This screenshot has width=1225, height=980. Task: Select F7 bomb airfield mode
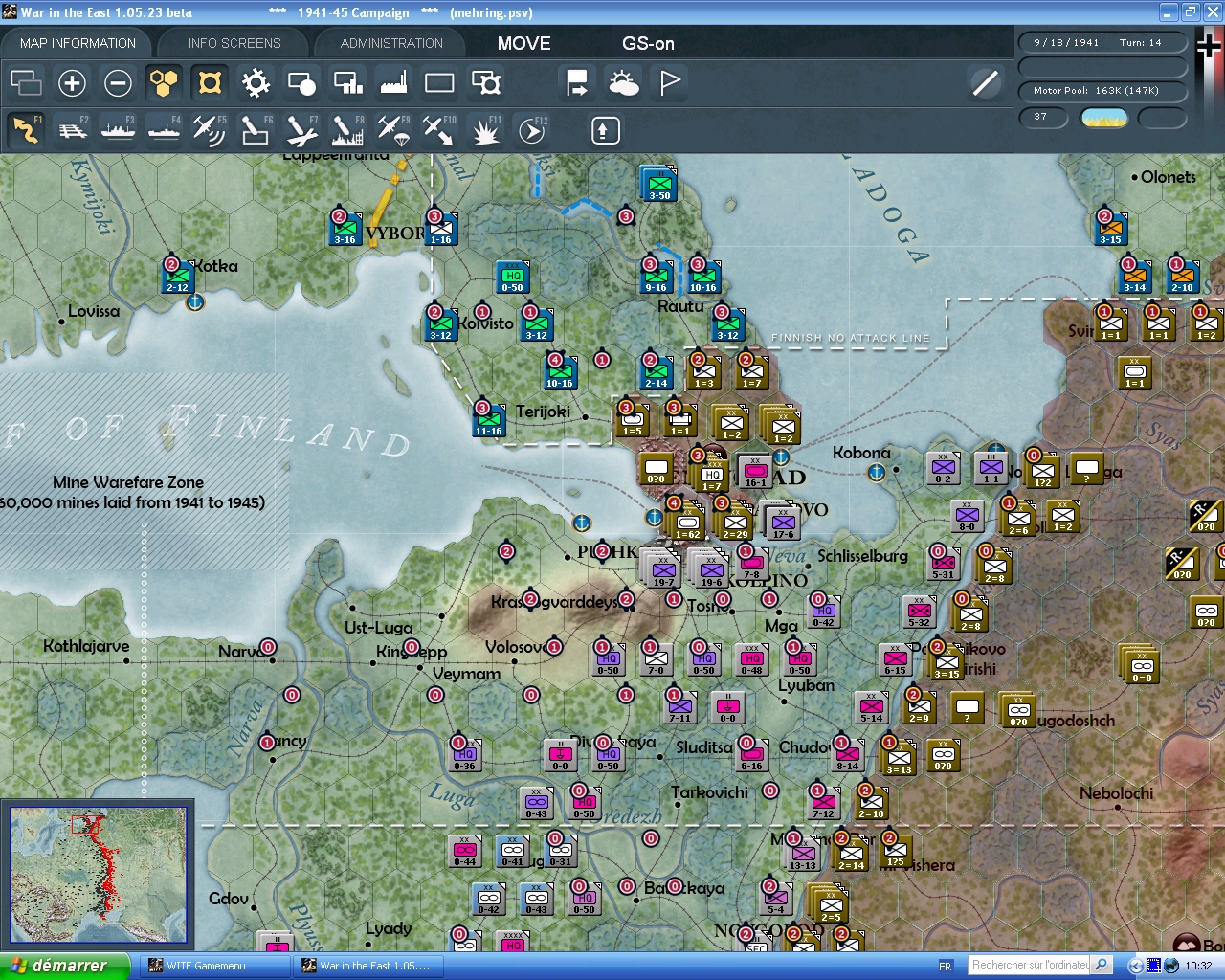pos(301,130)
